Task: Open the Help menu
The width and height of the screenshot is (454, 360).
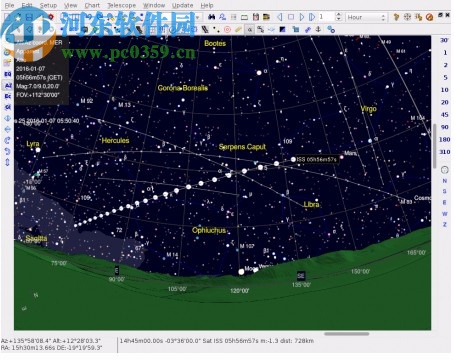Action: pyautogui.click(x=207, y=5)
